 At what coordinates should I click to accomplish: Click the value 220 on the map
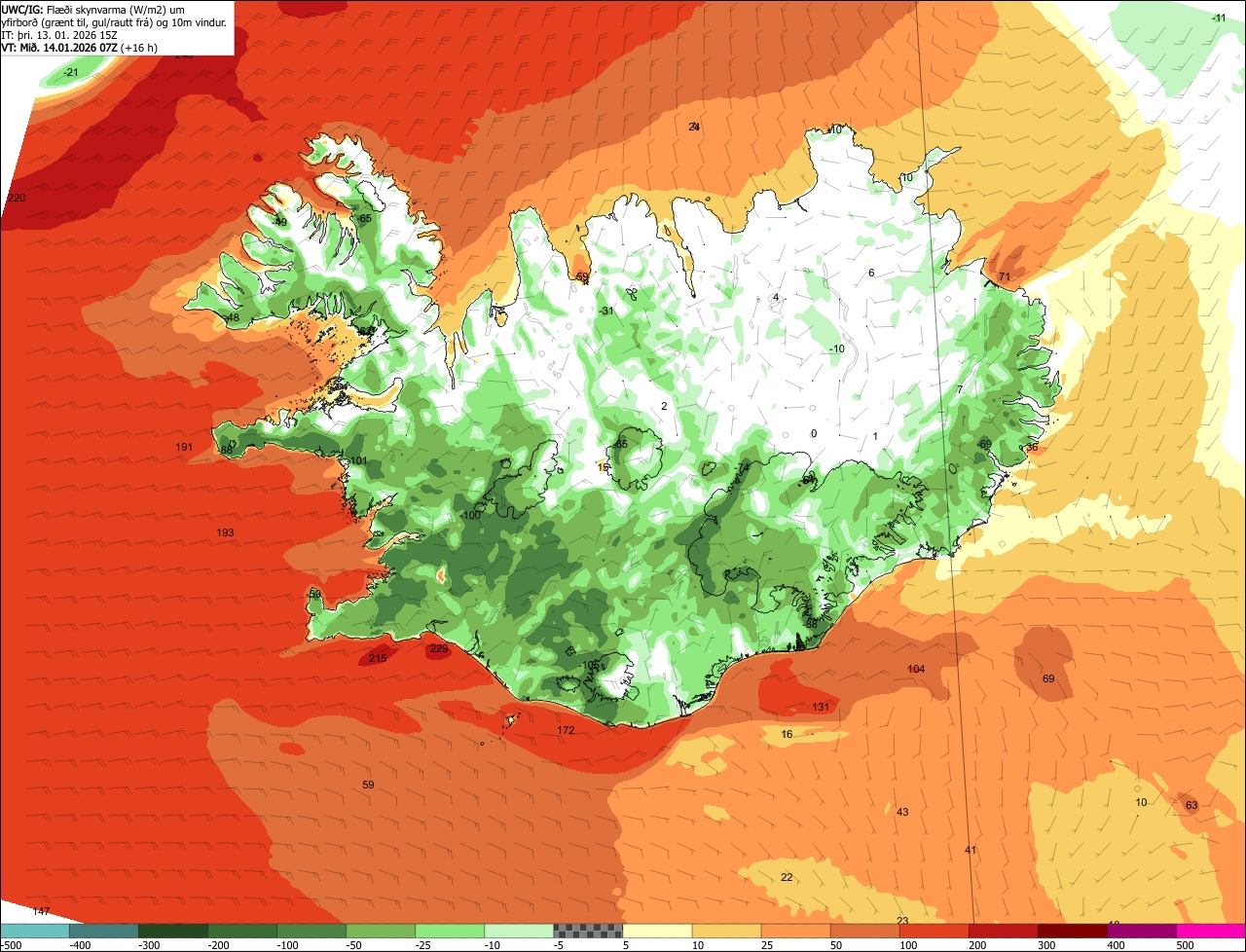pos(16,199)
